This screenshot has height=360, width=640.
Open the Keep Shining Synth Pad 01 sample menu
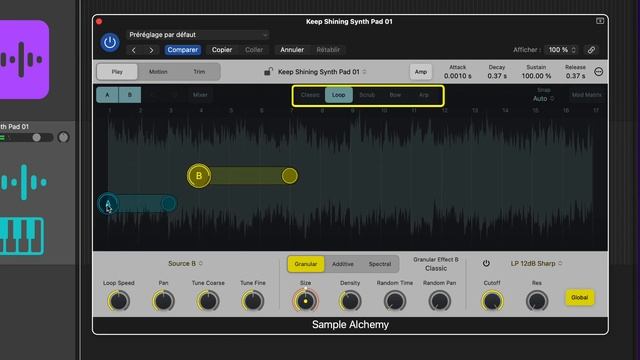pyautogui.click(x=322, y=72)
